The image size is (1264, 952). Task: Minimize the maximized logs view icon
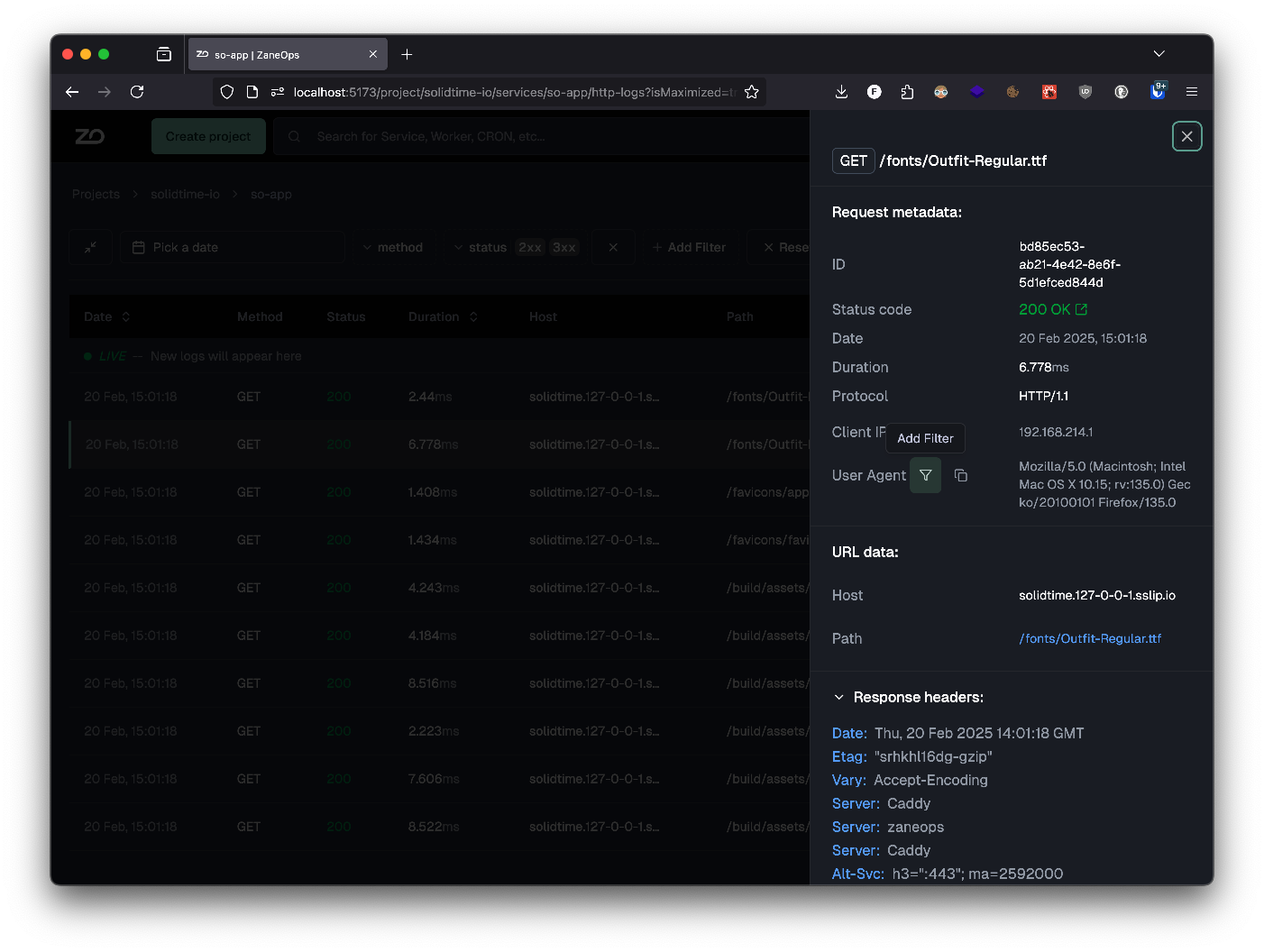point(90,247)
